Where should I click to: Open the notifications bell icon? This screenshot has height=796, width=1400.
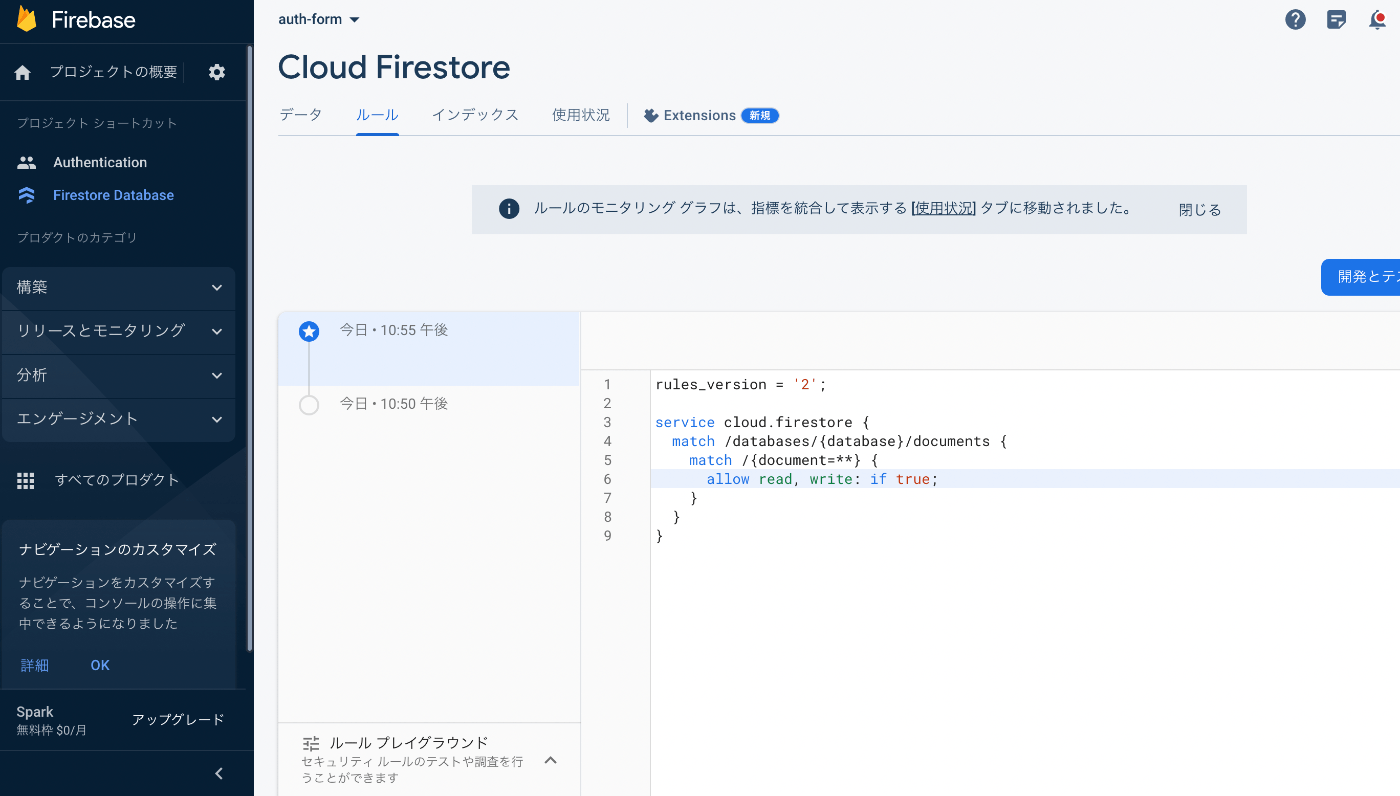pyautogui.click(x=1377, y=19)
